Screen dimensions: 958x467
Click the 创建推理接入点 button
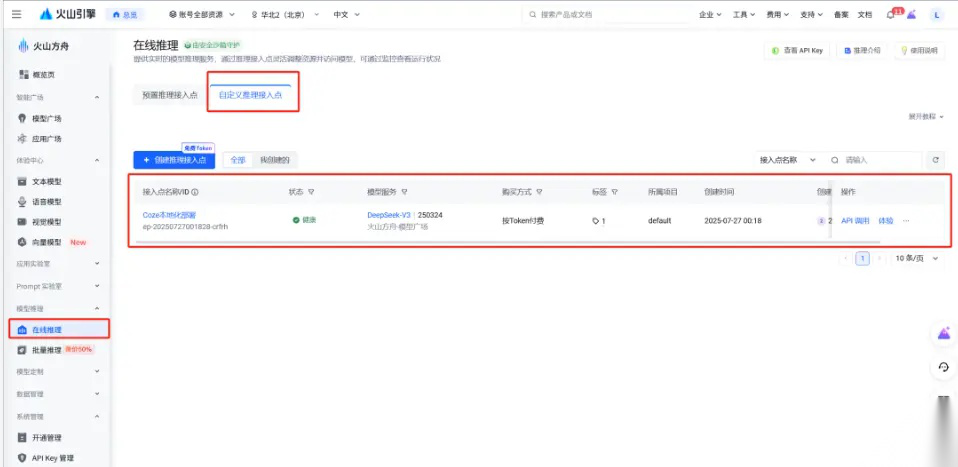click(174, 160)
